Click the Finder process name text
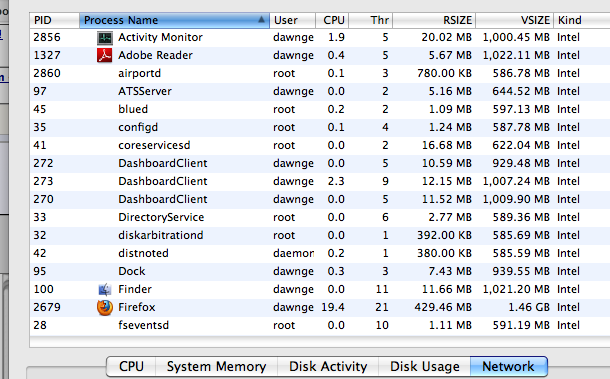610x379 pixels. tap(135, 290)
